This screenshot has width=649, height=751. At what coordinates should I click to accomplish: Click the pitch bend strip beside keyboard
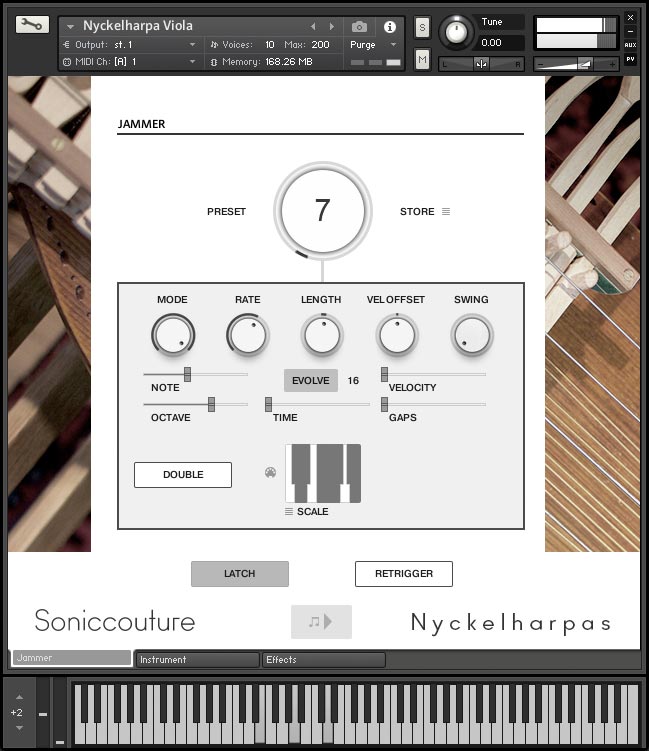pos(43,713)
